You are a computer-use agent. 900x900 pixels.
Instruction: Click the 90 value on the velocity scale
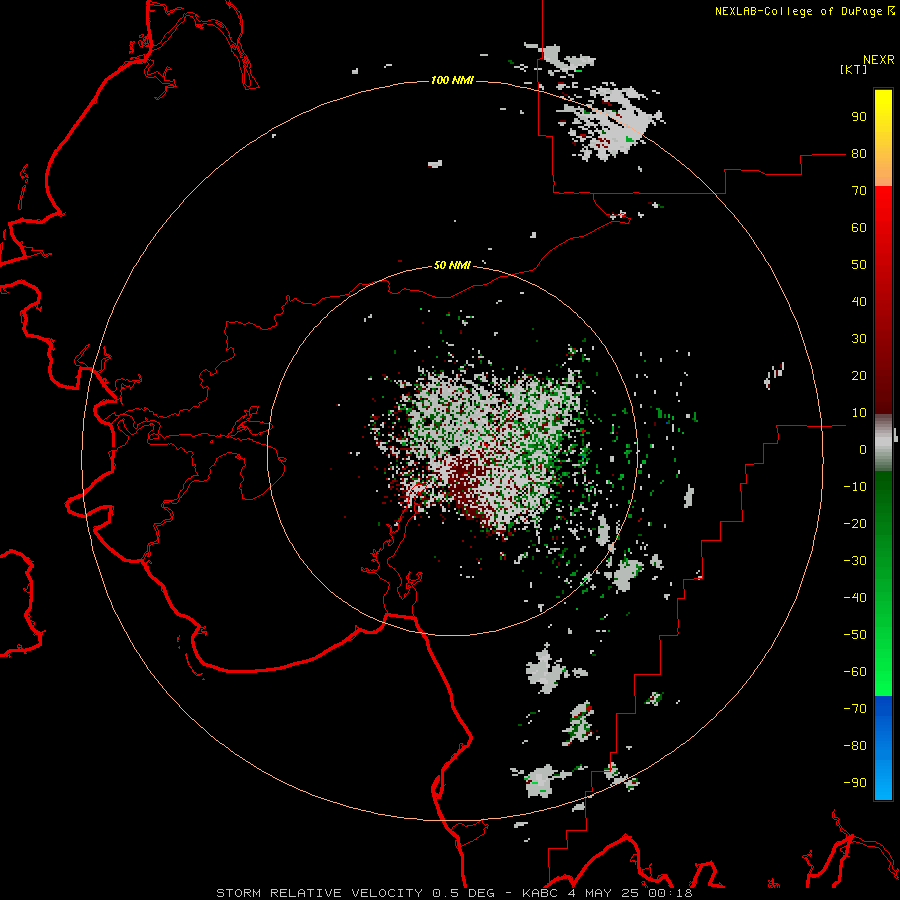click(x=859, y=117)
